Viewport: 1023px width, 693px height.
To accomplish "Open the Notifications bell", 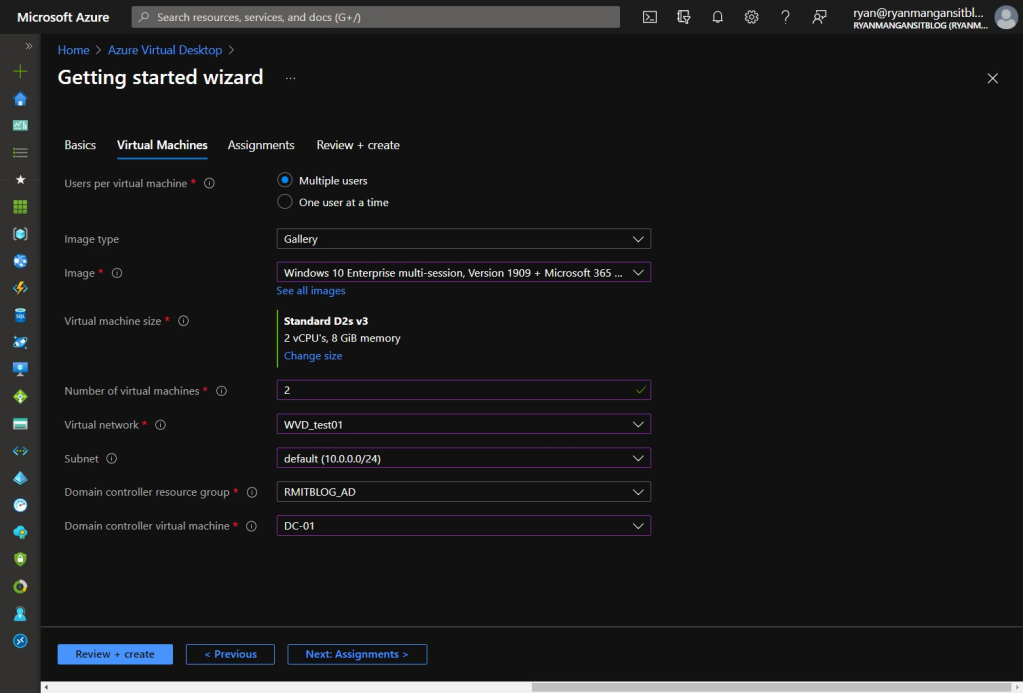I will (x=718, y=17).
